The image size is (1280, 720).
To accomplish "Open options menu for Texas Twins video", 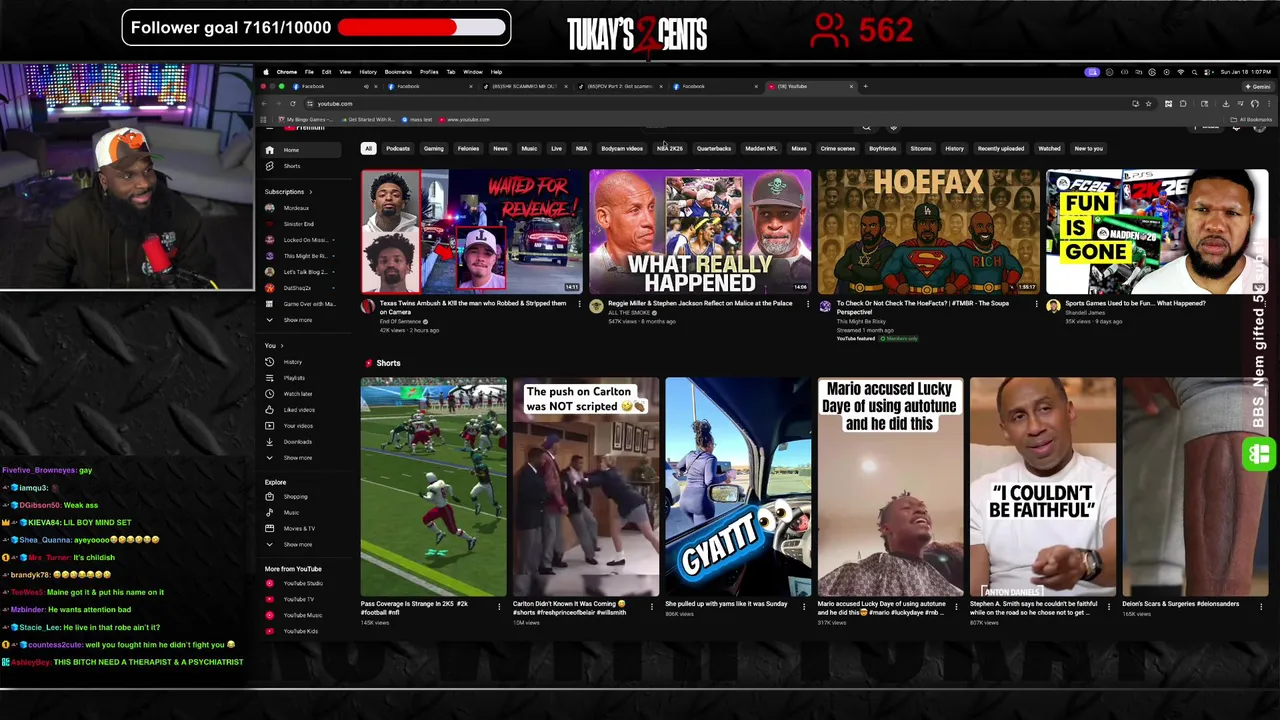I will pyautogui.click(x=579, y=304).
